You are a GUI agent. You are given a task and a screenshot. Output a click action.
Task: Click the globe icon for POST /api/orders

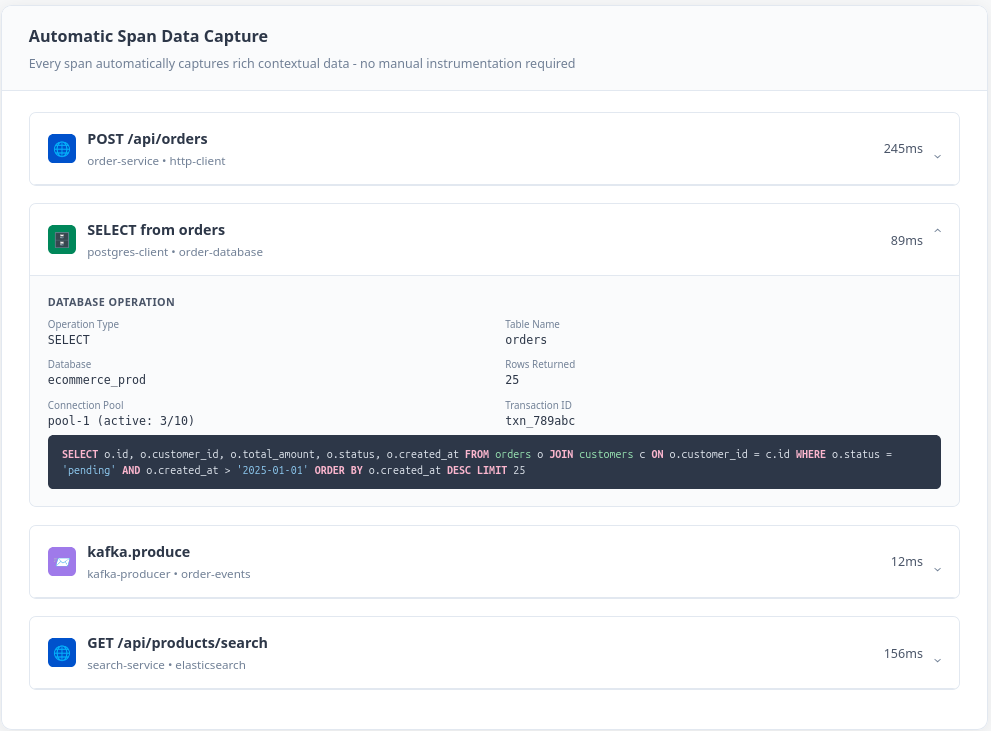(x=62, y=149)
